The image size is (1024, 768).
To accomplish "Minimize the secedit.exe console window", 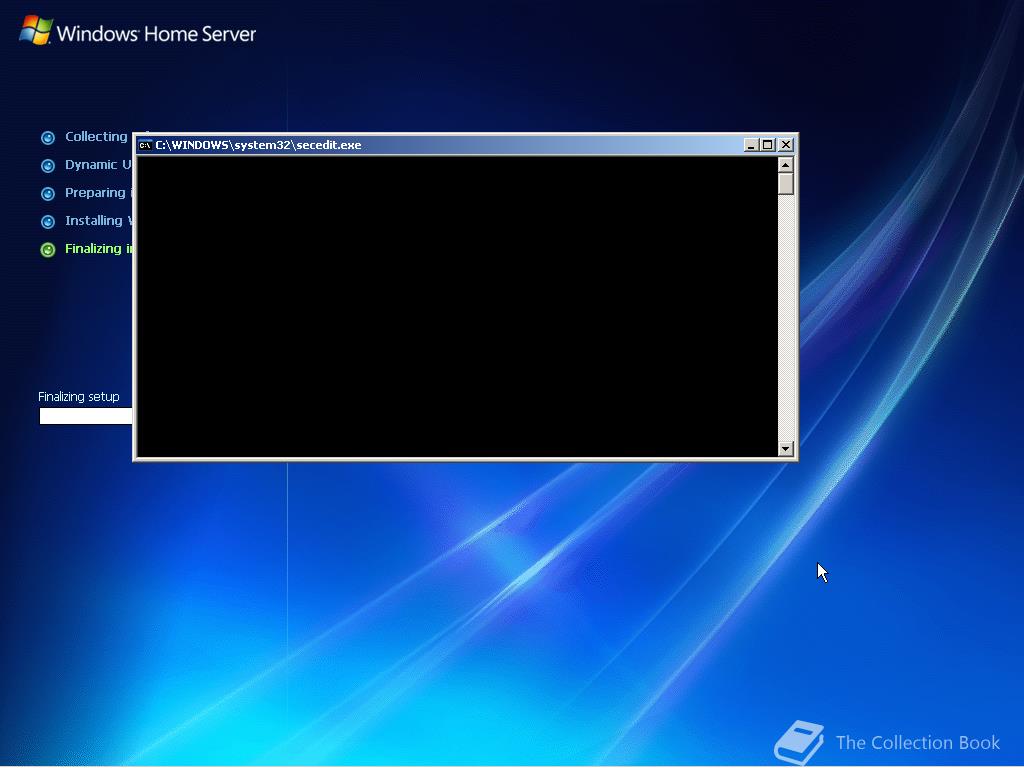I will tap(751, 145).
